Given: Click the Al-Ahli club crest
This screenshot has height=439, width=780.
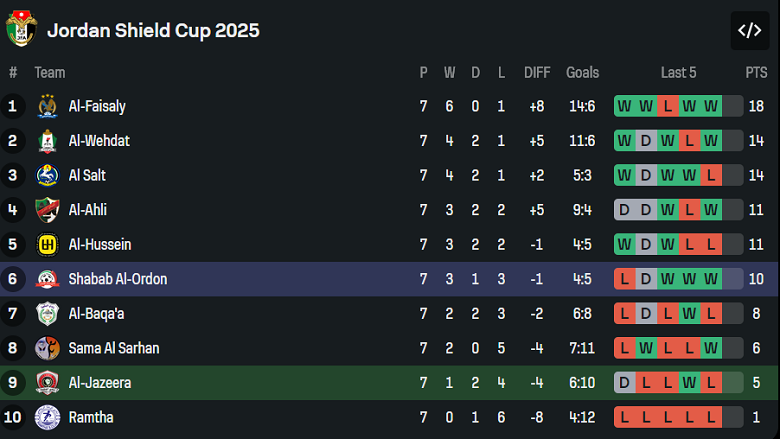Looking at the screenshot, I should 47,210.
